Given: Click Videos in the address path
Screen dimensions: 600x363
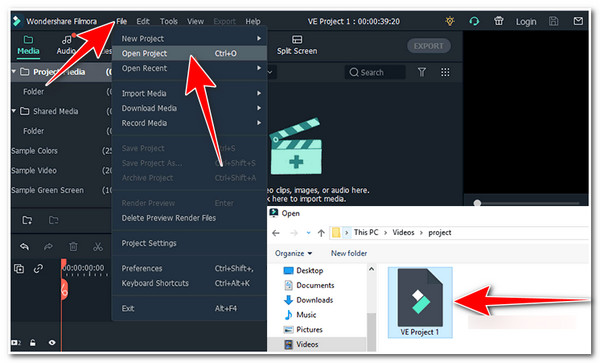Looking at the screenshot, I should click(x=403, y=233).
